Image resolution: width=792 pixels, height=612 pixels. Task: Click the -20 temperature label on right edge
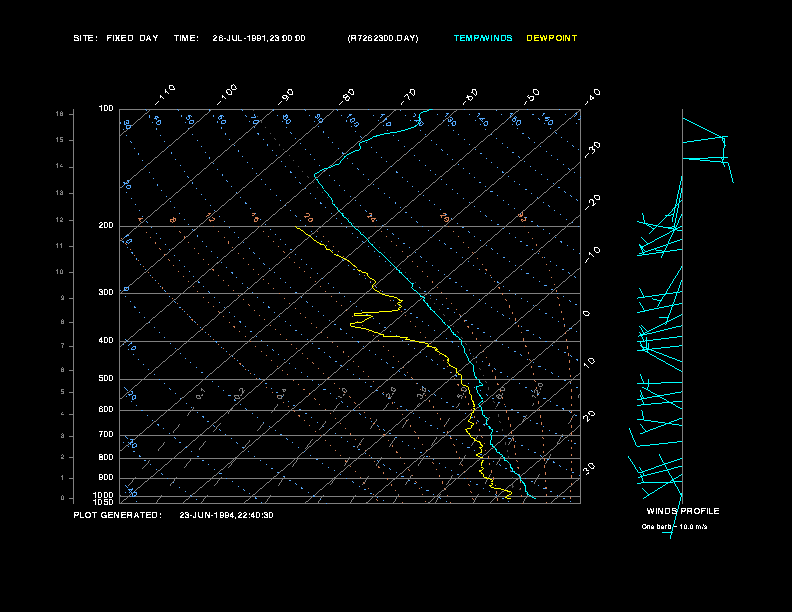(x=592, y=202)
